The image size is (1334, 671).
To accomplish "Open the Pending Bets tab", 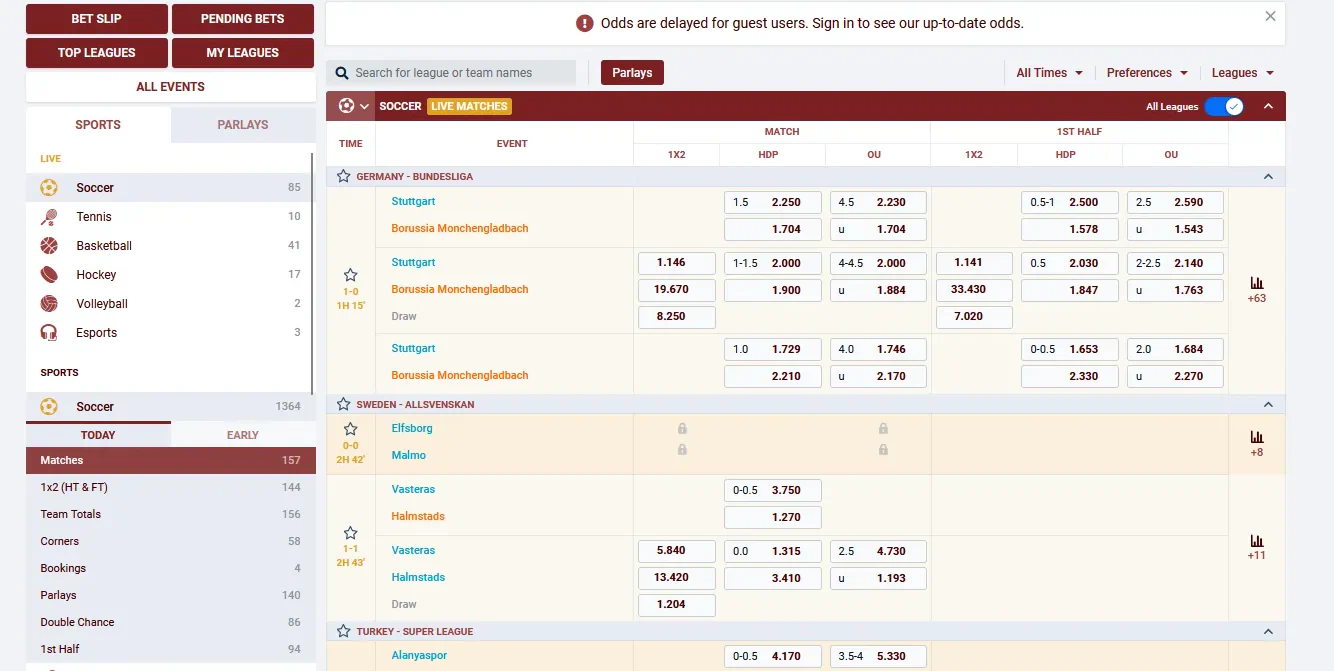I will pyautogui.click(x=243, y=19).
